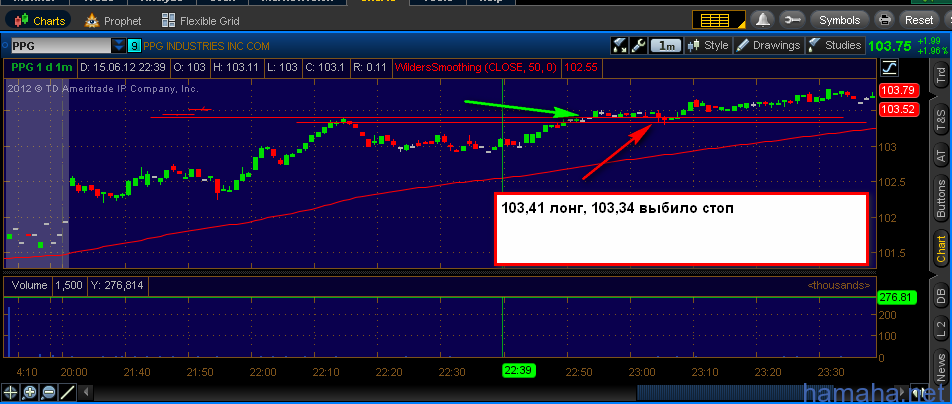Click the 23:00 time axis label
The width and height of the screenshot is (952, 404).
pyautogui.click(x=642, y=372)
